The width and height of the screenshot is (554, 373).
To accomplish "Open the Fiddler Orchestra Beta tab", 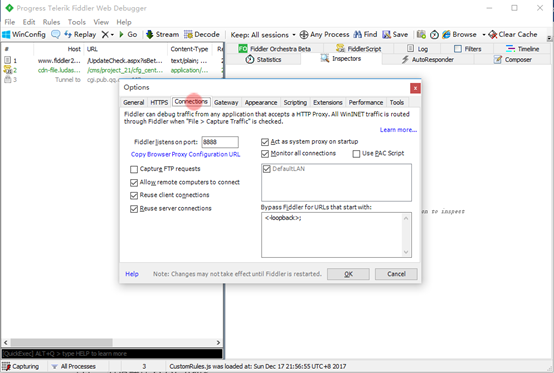I will click(x=275, y=49).
